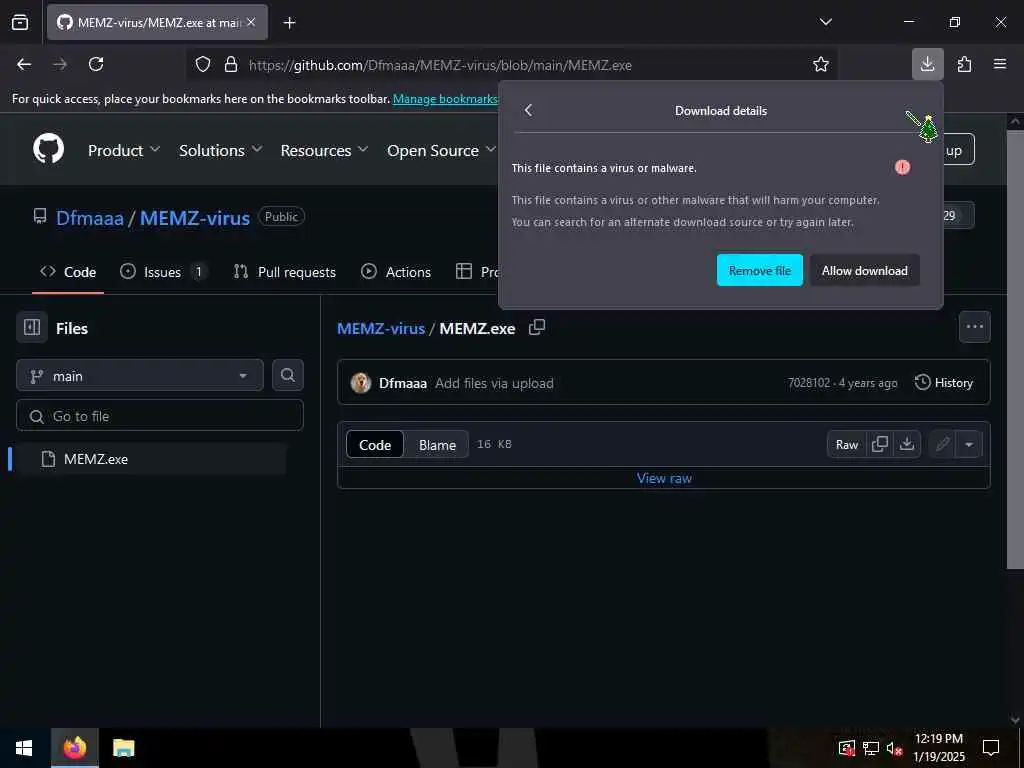Copy the file path icon
This screenshot has height=768, width=1024.
(x=537, y=327)
